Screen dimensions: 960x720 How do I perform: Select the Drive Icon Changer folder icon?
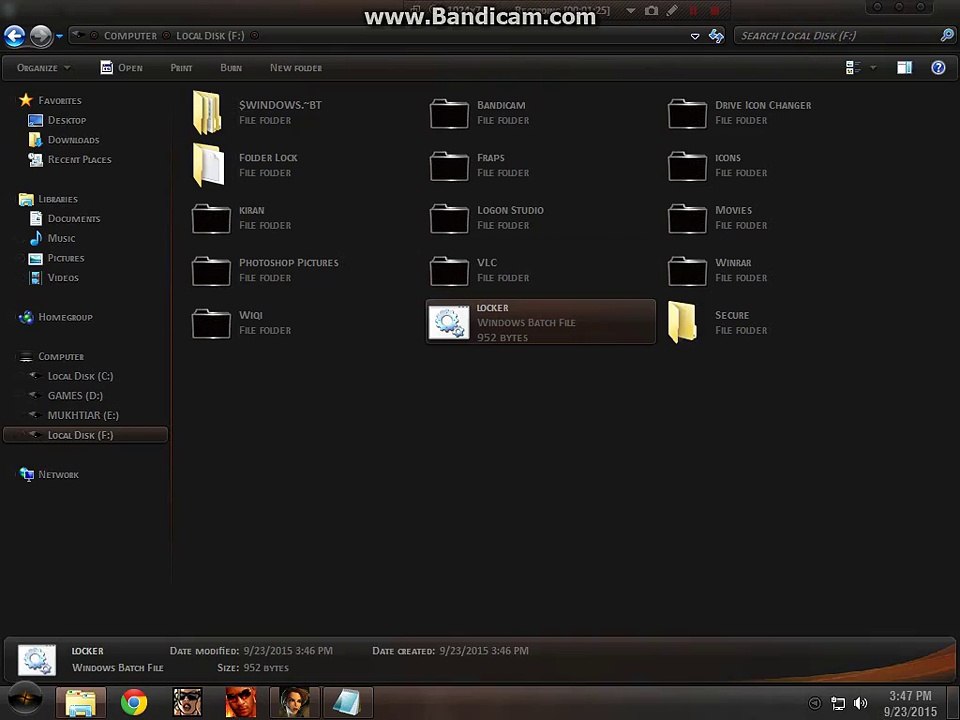pos(688,113)
